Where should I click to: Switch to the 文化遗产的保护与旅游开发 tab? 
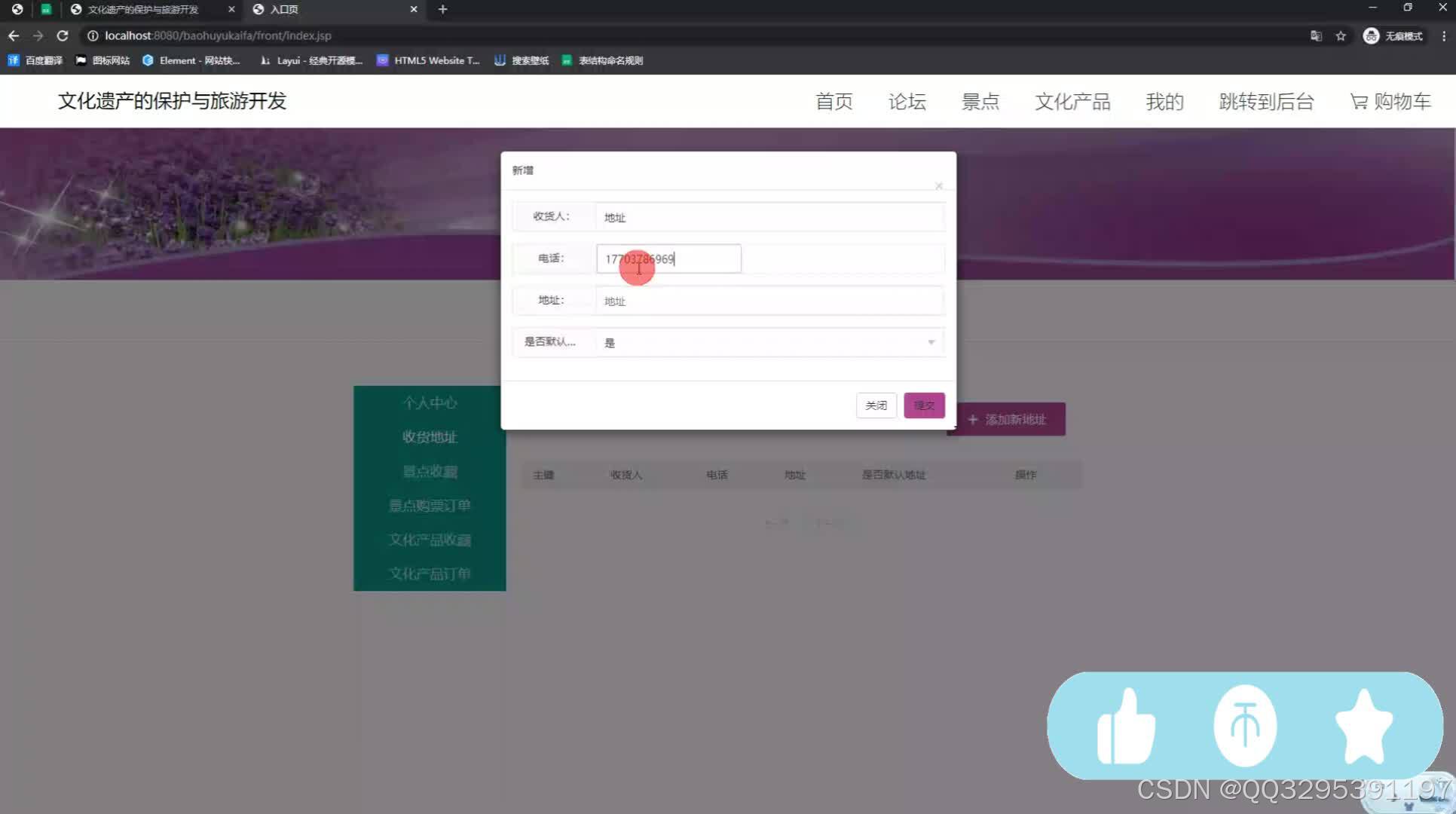point(143,9)
